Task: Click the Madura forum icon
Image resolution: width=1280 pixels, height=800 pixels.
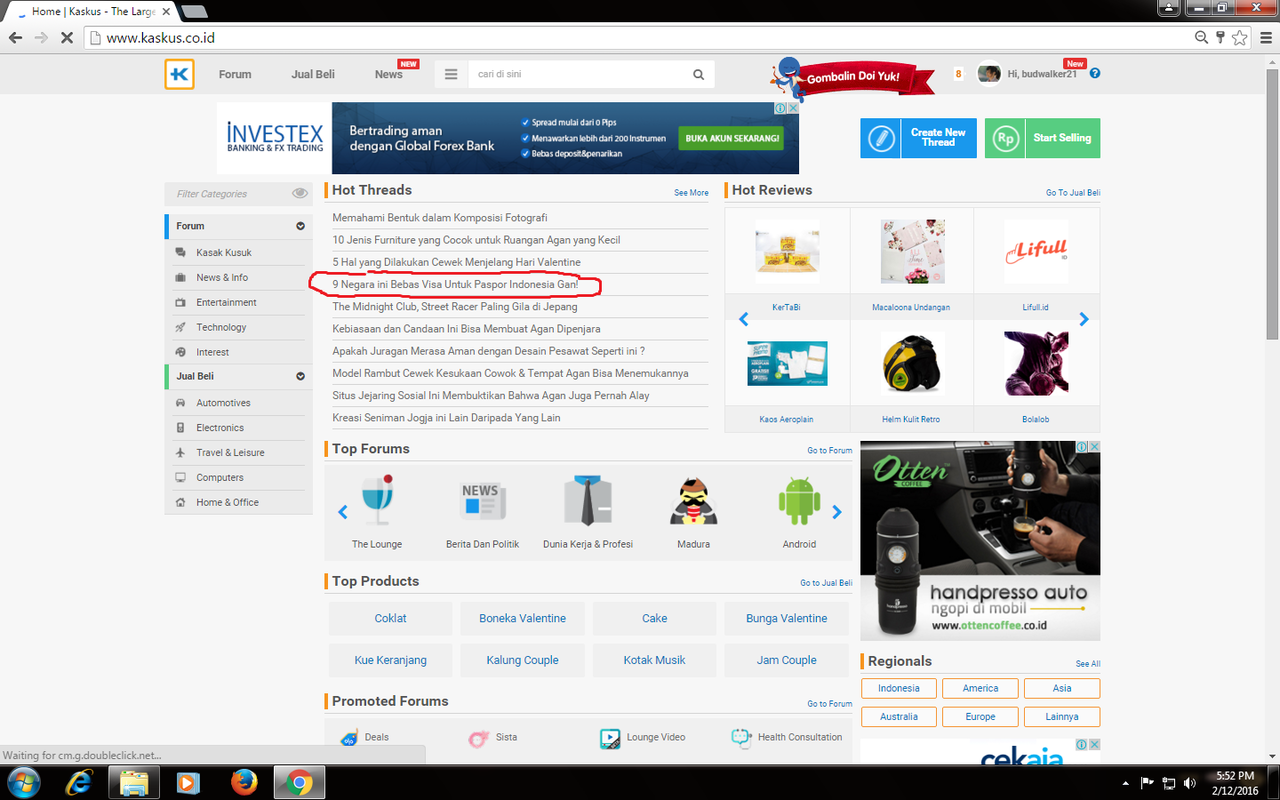Action: [x=693, y=501]
